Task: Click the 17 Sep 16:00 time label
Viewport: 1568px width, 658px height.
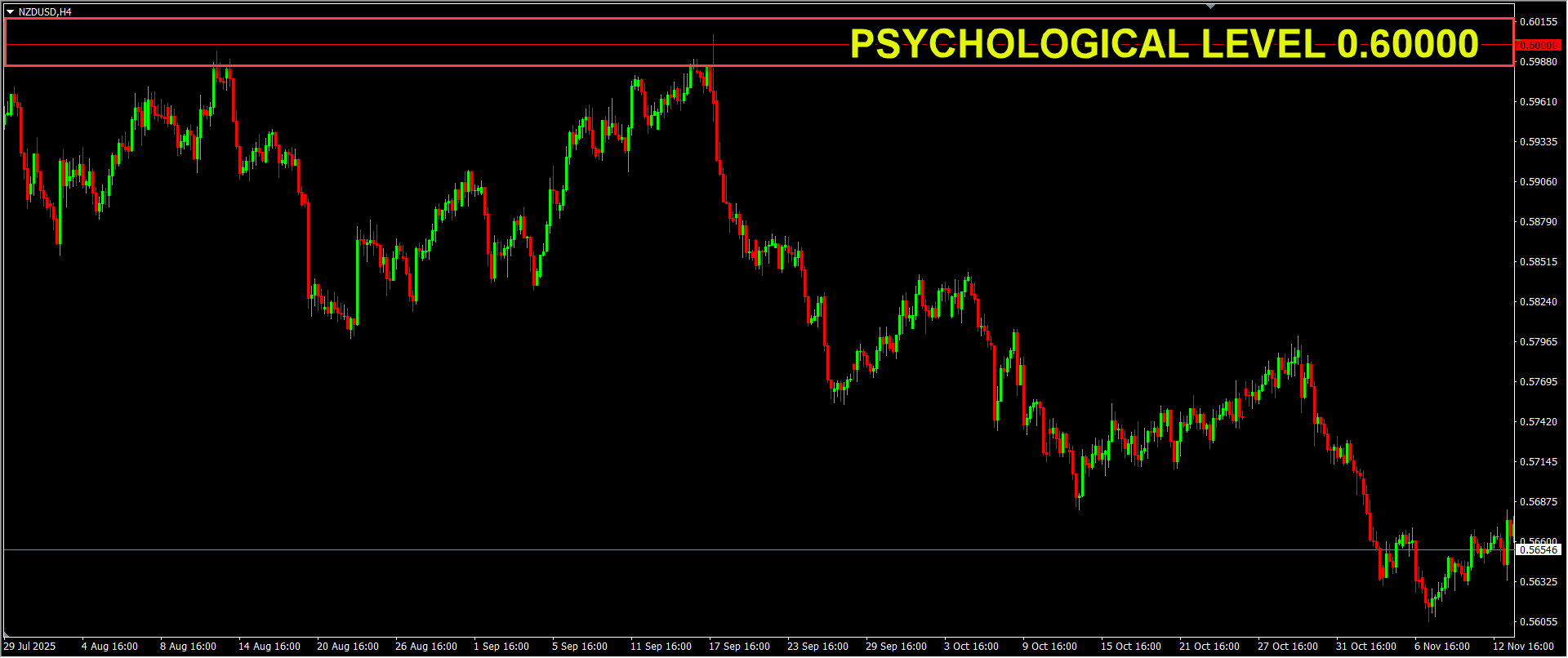Action: [739, 647]
